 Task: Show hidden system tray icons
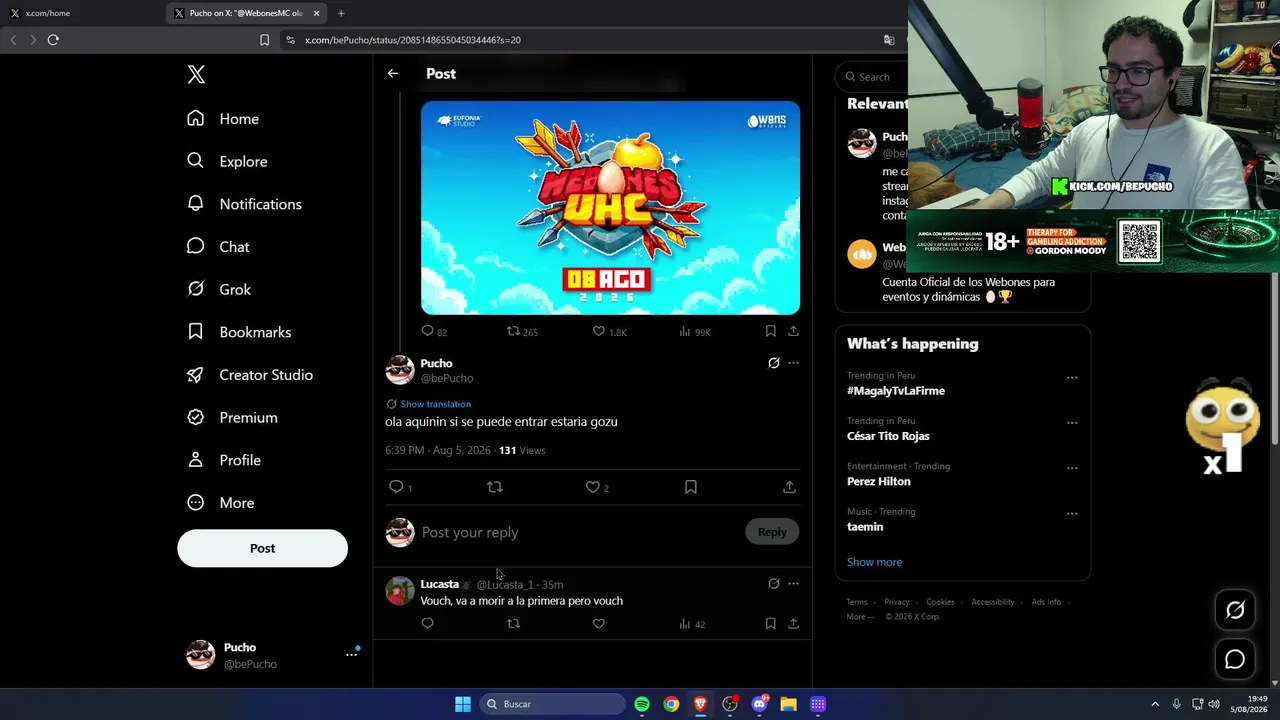coord(1155,704)
